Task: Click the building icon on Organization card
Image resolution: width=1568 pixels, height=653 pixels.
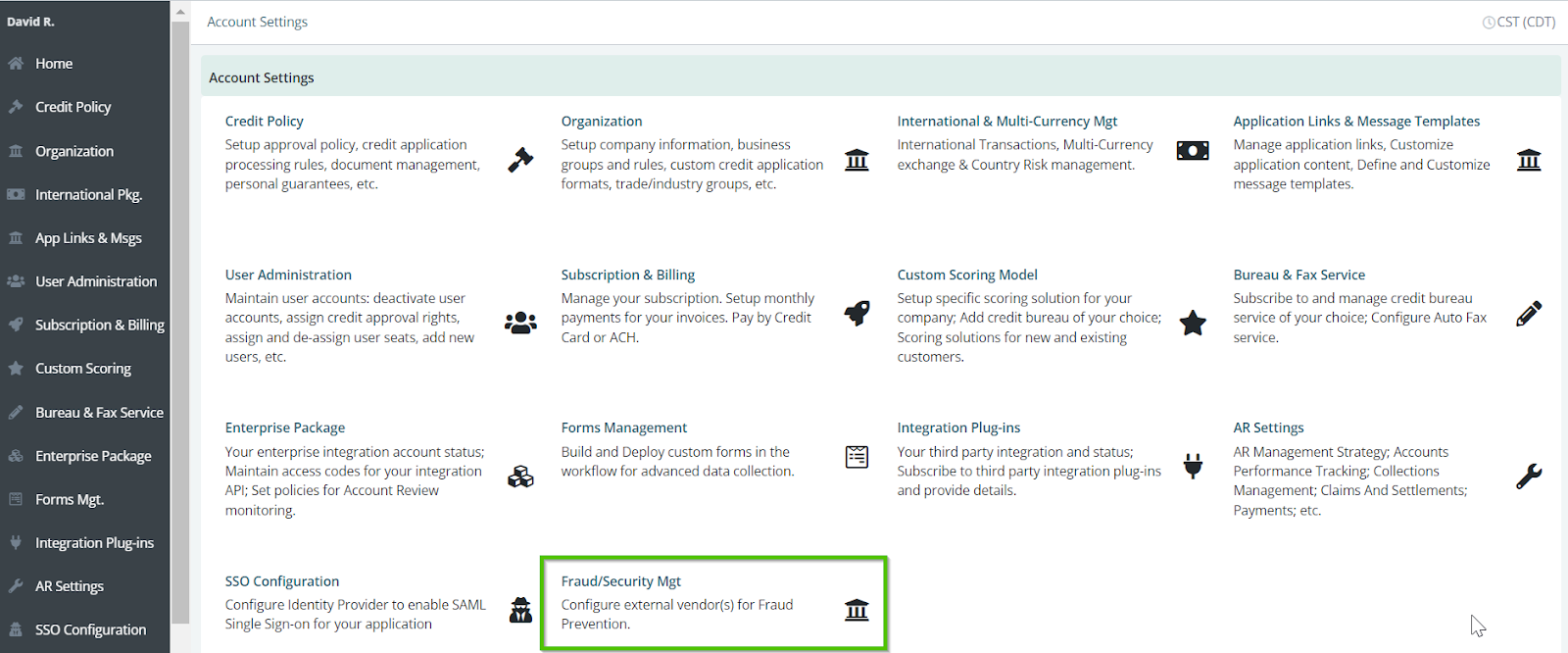Action: click(x=857, y=160)
